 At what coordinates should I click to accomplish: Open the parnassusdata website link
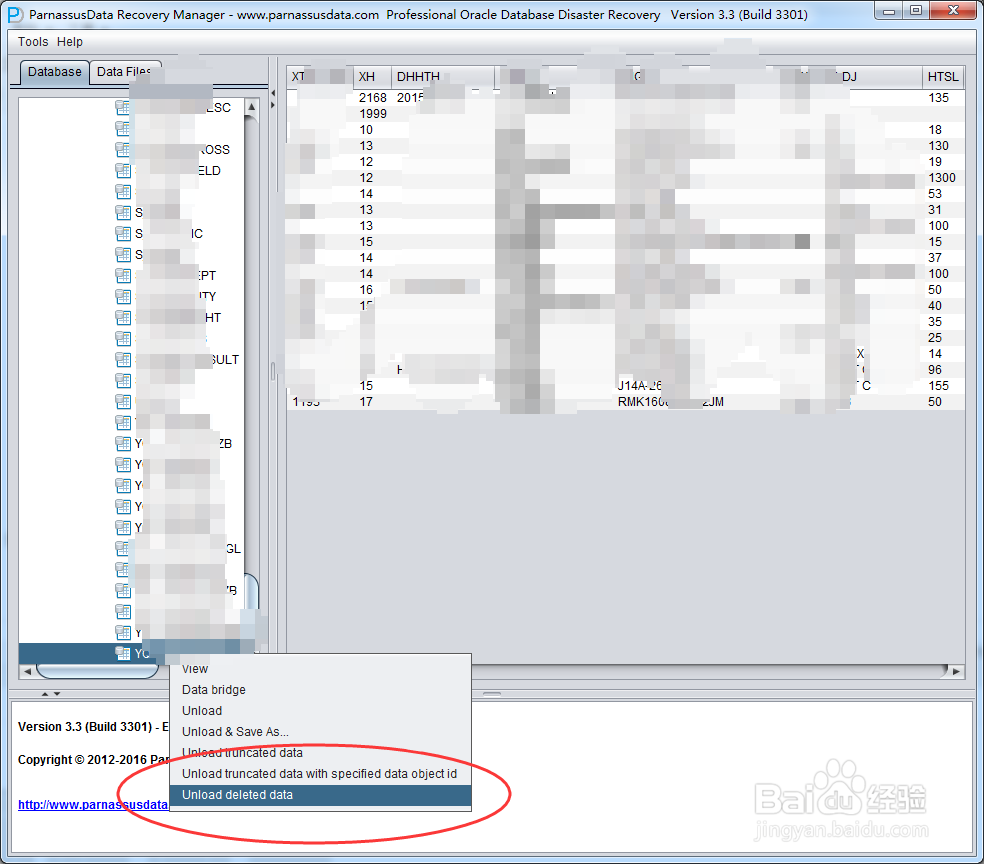point(93,804)
